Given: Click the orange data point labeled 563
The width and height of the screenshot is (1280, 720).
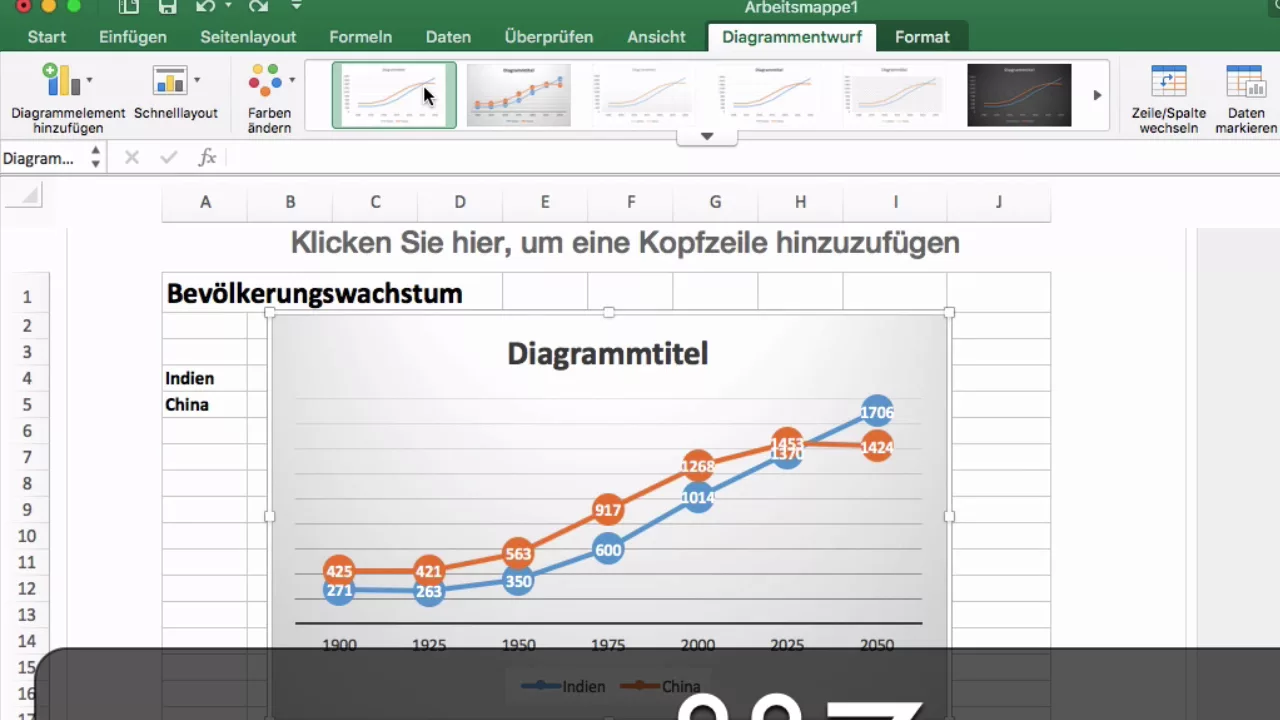Looking at the screenshot, I should [x=518, y=553].
